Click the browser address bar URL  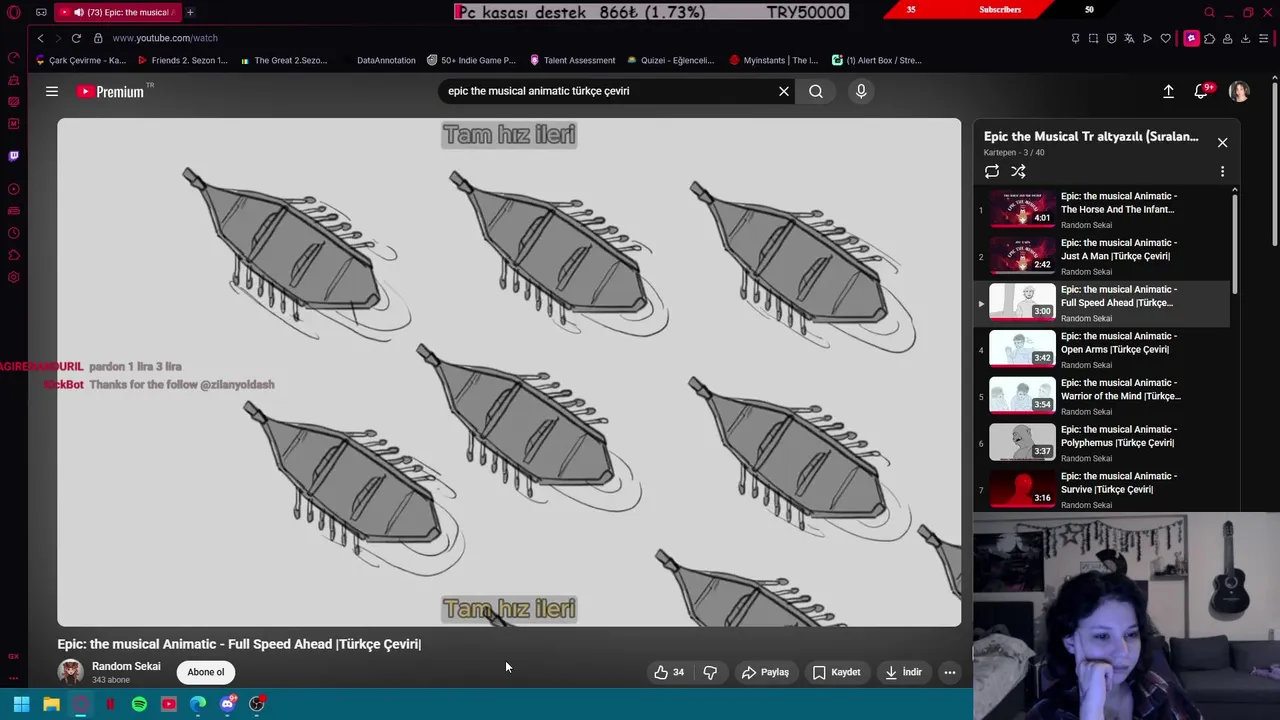(x=165, y=38)
